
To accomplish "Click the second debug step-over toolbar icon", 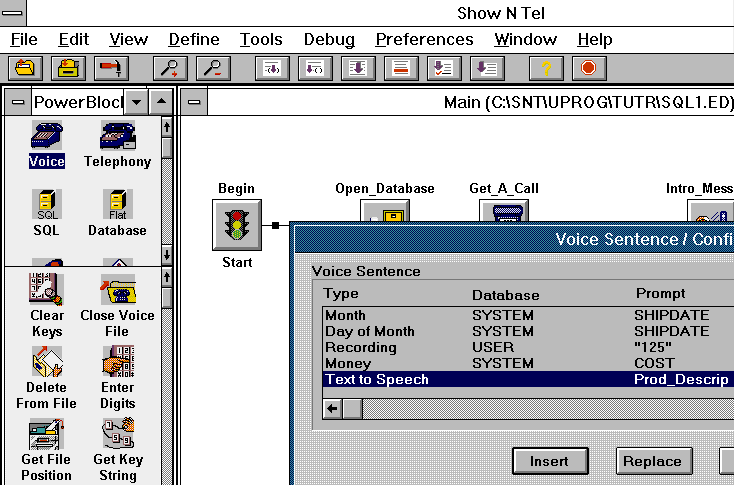I will (x=316, y=68).
